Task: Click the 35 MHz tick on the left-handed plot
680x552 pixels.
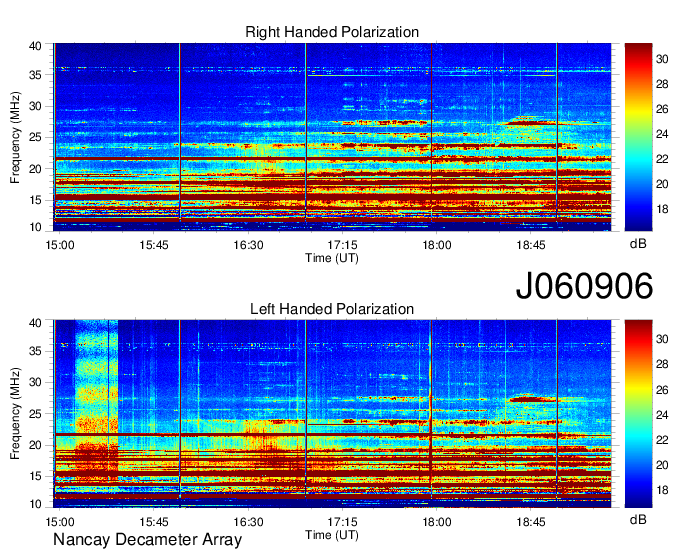Action: (x=35, y=351)
